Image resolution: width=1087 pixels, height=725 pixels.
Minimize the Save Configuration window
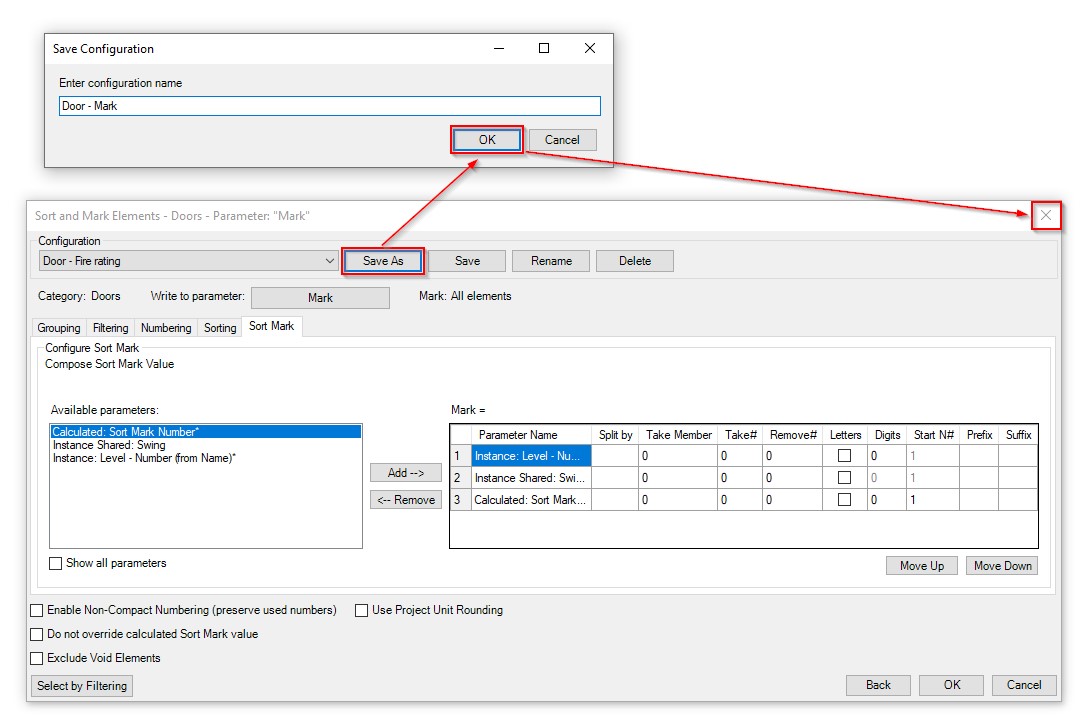point(498,49)
